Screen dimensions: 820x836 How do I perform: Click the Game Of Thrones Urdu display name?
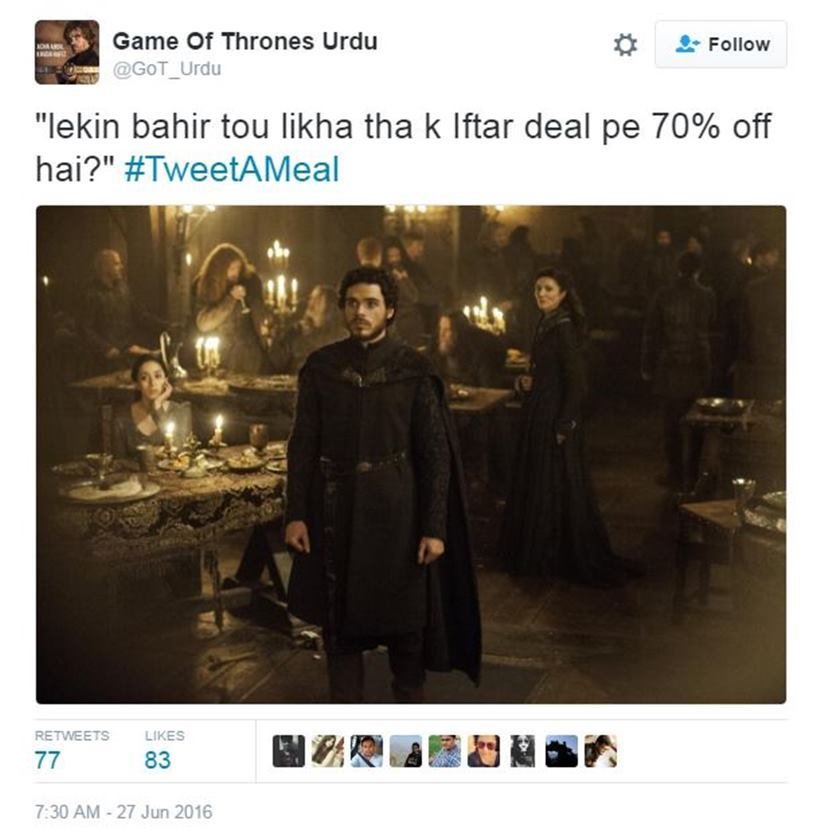point(245,42)
